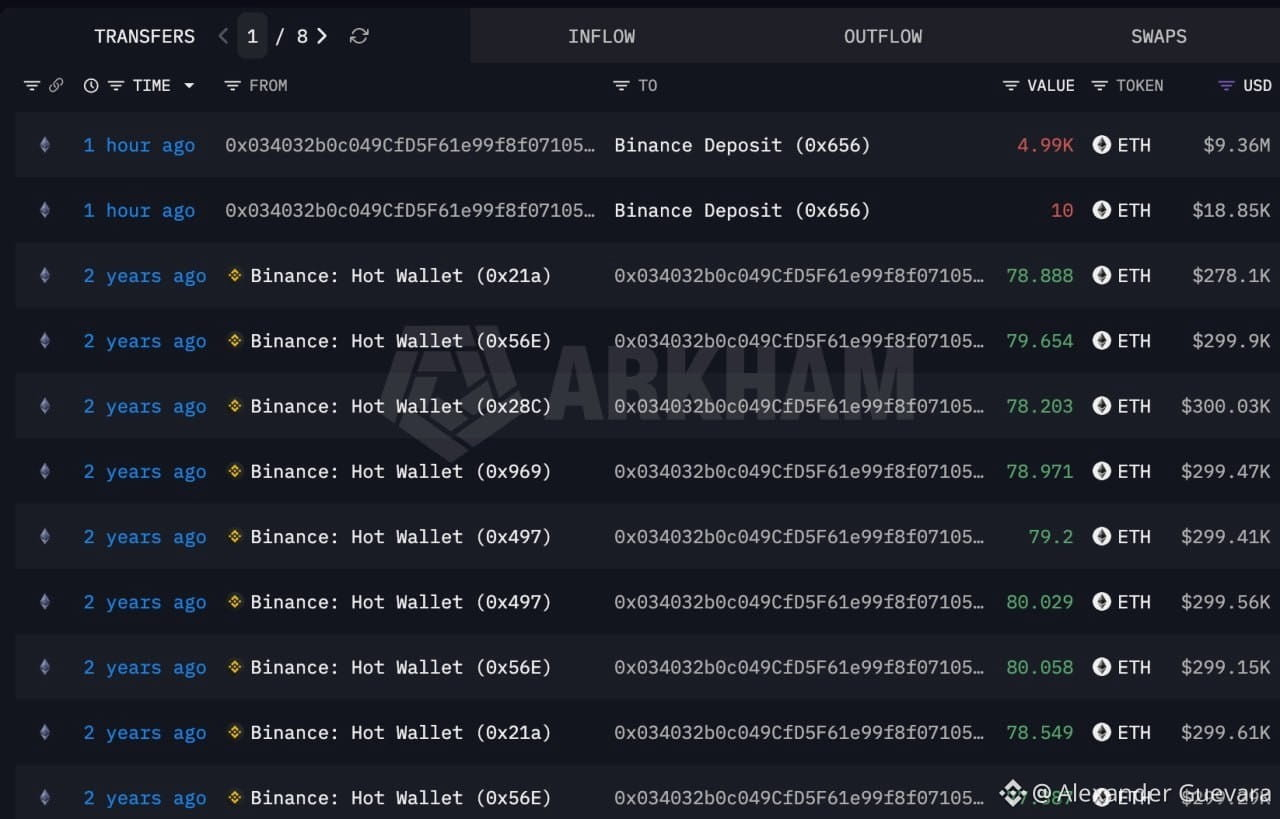Open Binance: Hot Wallet (0x969)
The image size is (1280, 819).
pos(401,471)
